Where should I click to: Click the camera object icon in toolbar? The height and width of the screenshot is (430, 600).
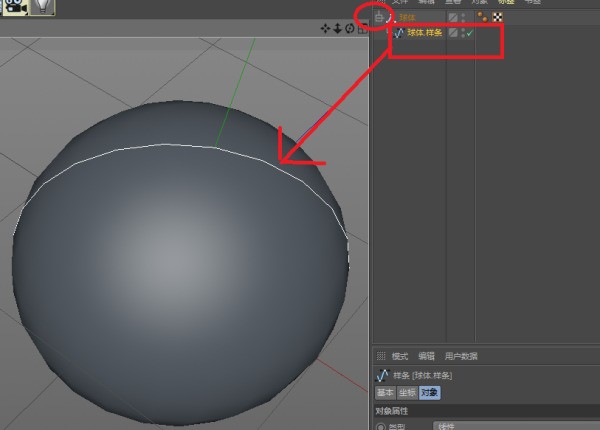(16, 6)
